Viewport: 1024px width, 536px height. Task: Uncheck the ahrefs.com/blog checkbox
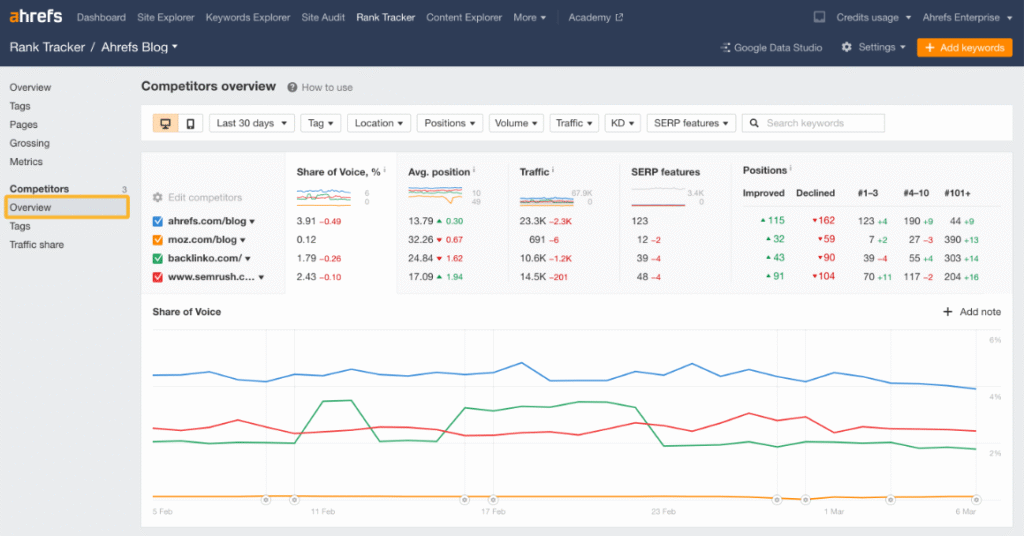[158, 222]
